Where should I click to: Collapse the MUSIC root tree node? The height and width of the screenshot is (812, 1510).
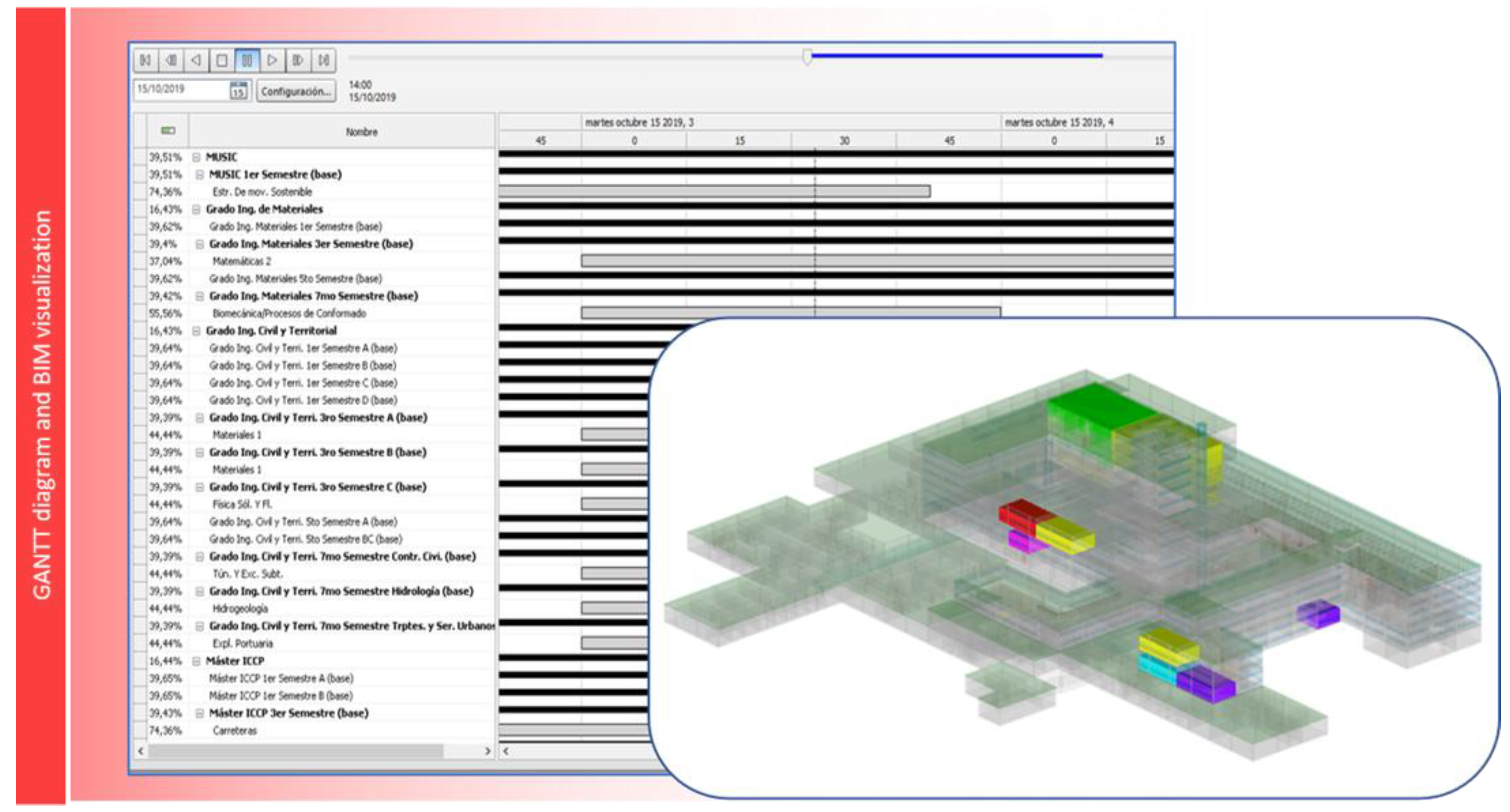pyautogui.click(x=196, y=157)
